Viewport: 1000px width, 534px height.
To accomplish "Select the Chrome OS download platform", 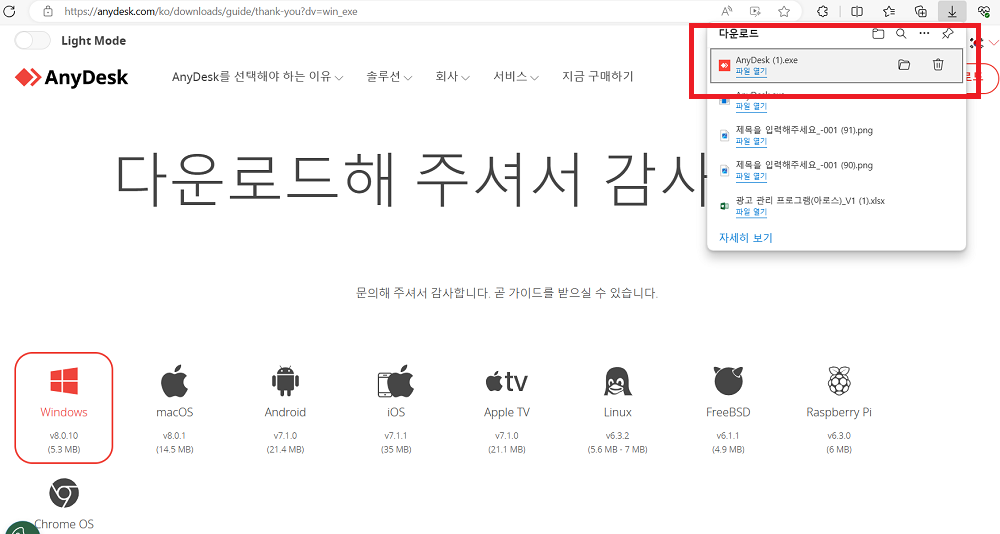I will point(64,504).
